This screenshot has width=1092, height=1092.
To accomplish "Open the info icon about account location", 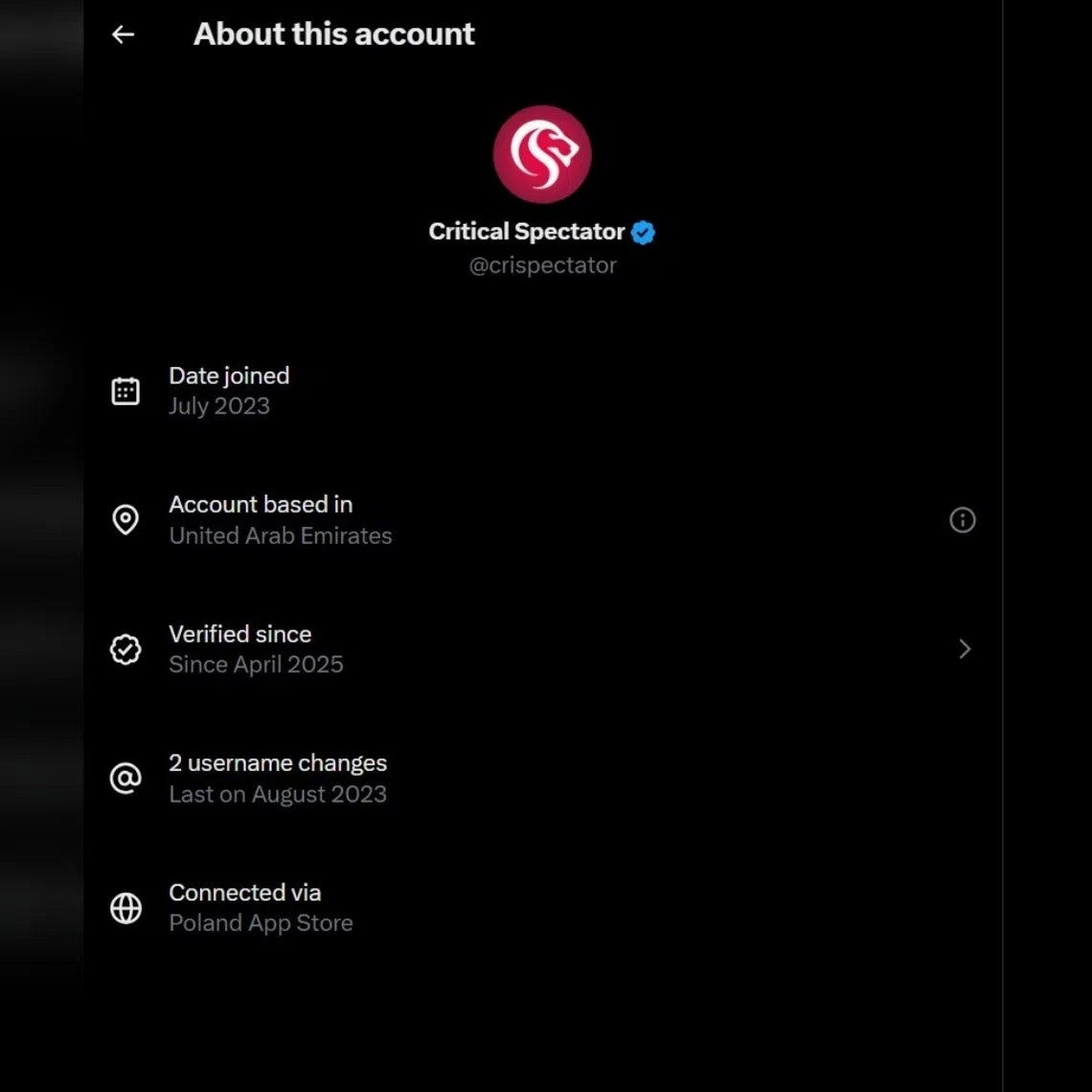I will (963, 519).
